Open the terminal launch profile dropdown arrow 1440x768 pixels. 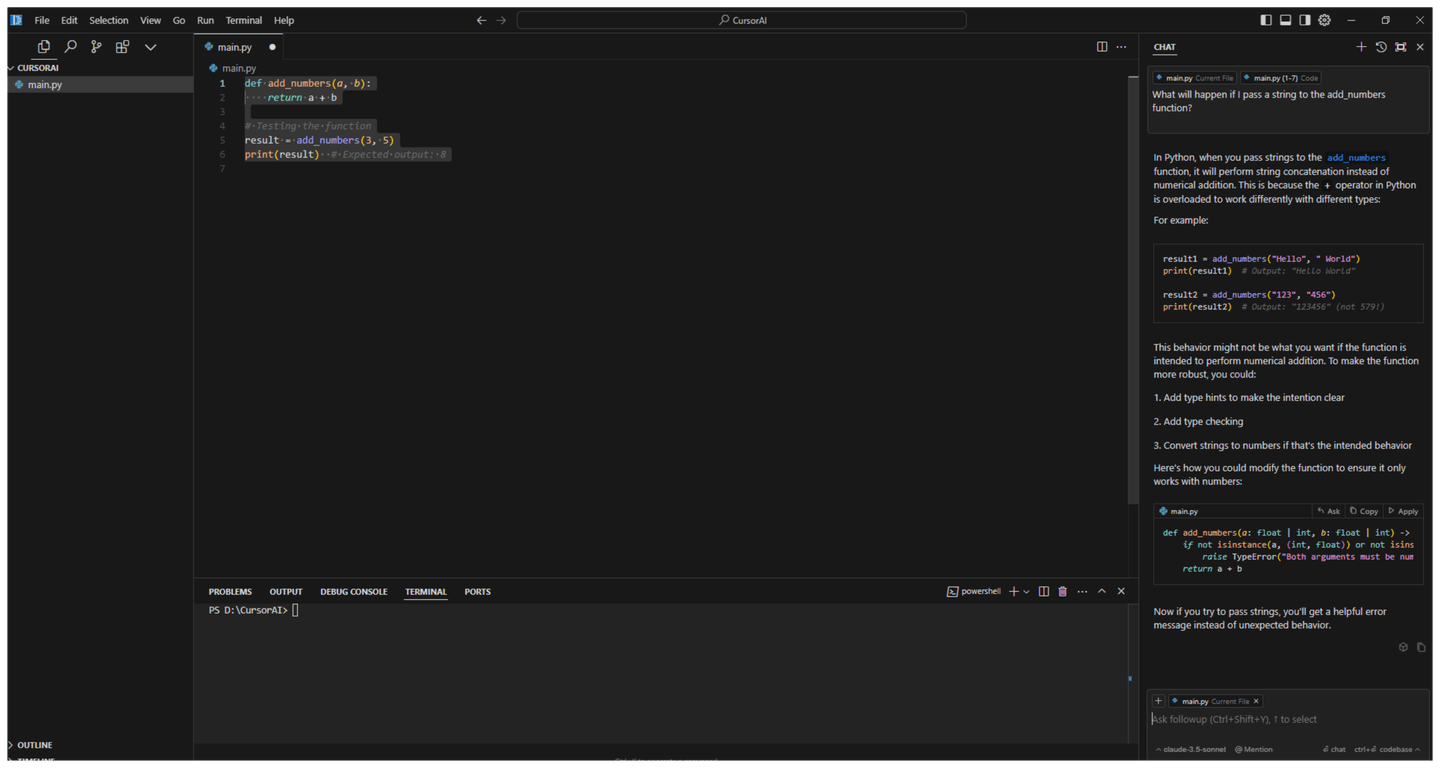1026,592
